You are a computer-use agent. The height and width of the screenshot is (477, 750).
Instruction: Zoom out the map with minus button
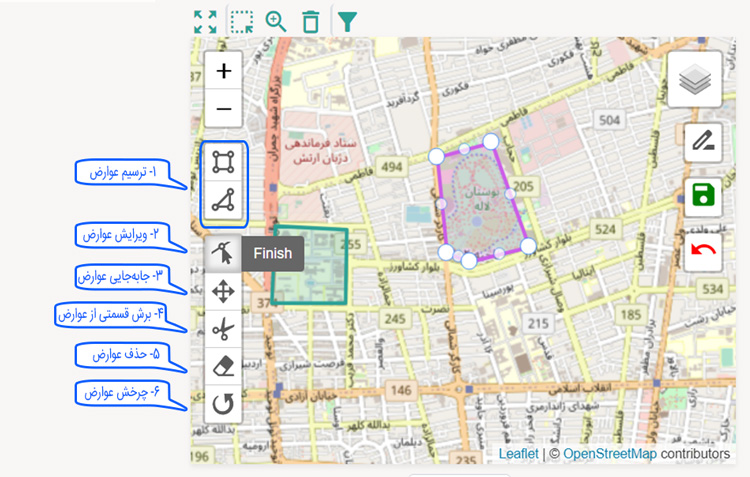click(224, 108)
